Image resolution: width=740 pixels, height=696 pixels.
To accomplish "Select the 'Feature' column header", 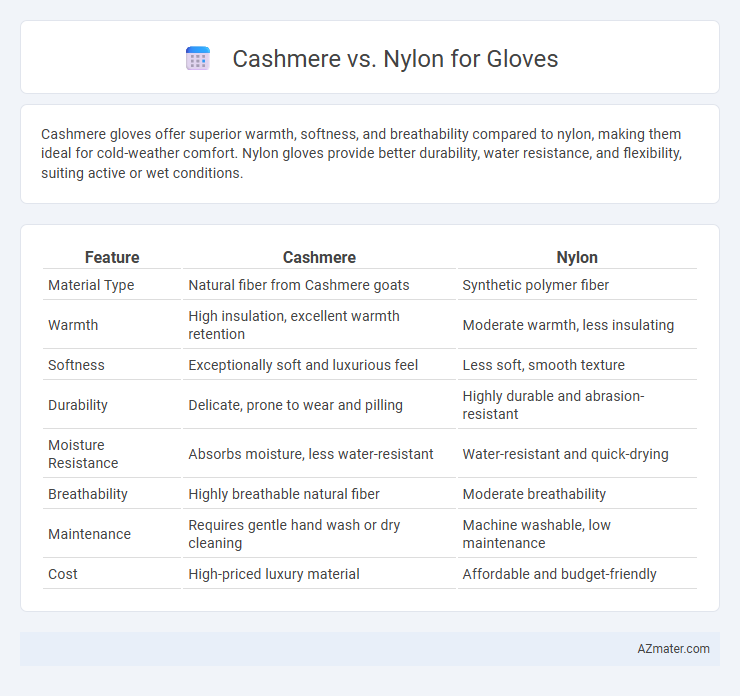I will tap(112, 257).
